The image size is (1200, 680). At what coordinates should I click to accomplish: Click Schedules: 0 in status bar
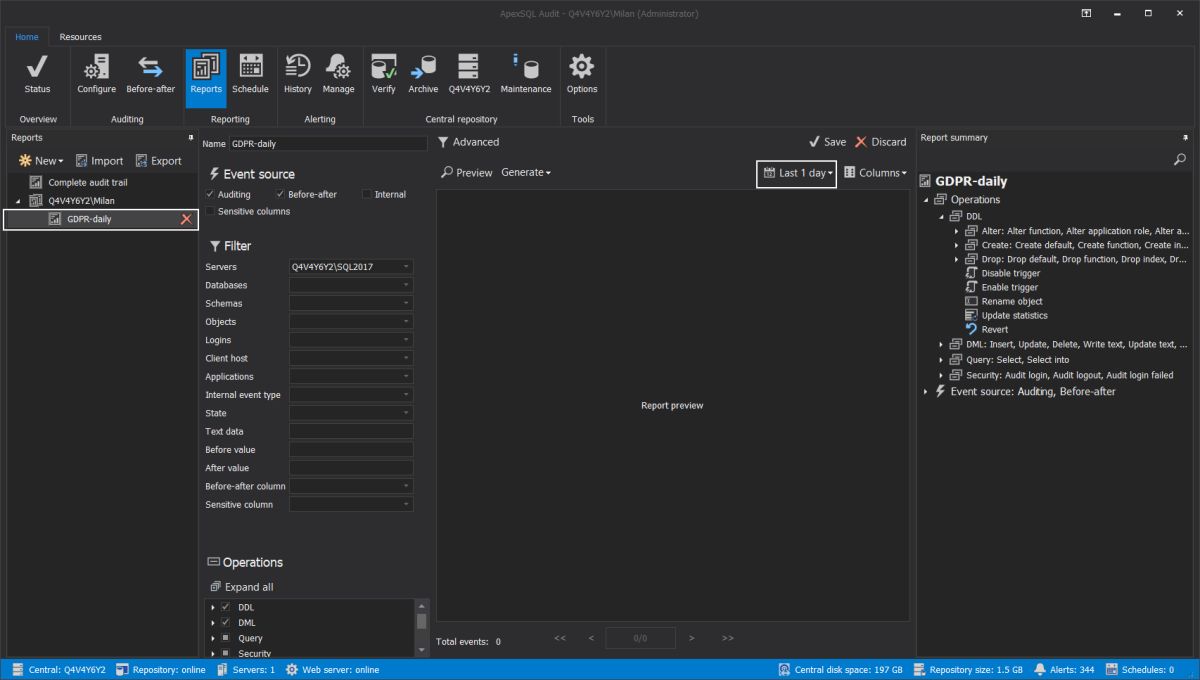coord(1139,670)
